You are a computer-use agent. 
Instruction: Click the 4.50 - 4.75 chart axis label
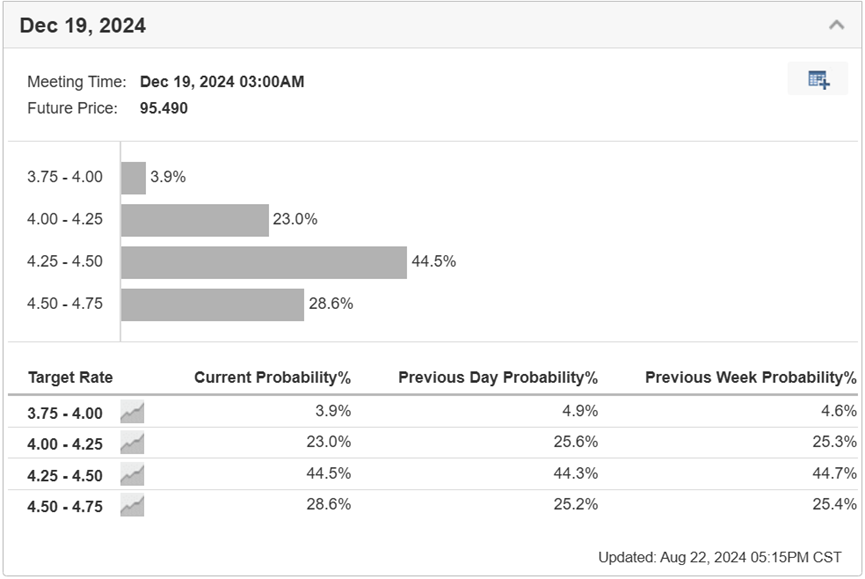65,303
